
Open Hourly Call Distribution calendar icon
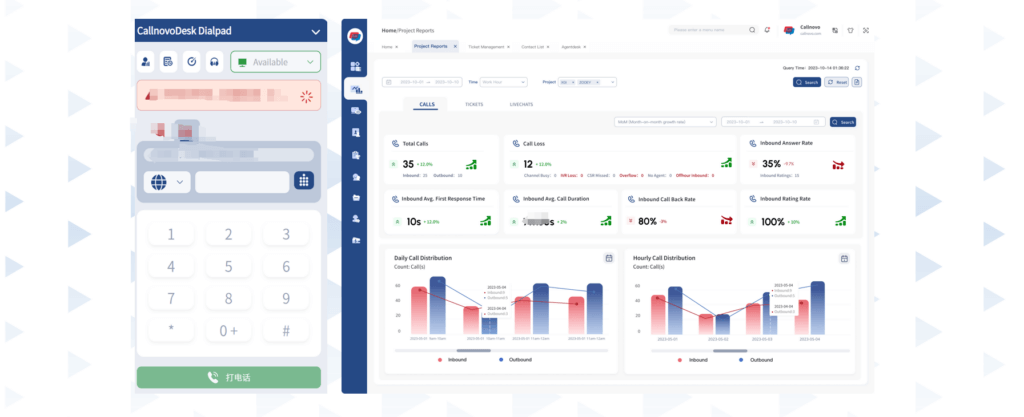[x=844, y=258]
